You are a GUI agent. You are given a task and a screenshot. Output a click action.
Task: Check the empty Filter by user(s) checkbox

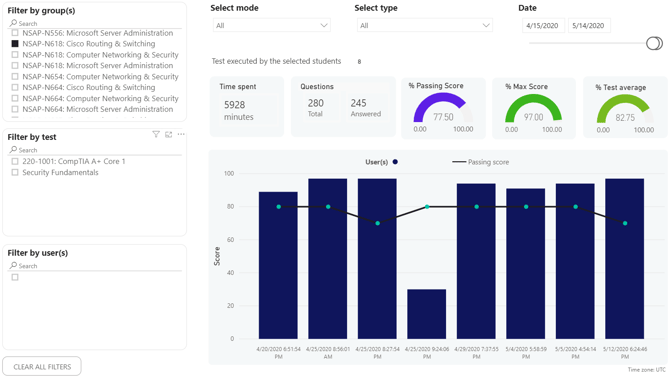click(x=15, y=277)
